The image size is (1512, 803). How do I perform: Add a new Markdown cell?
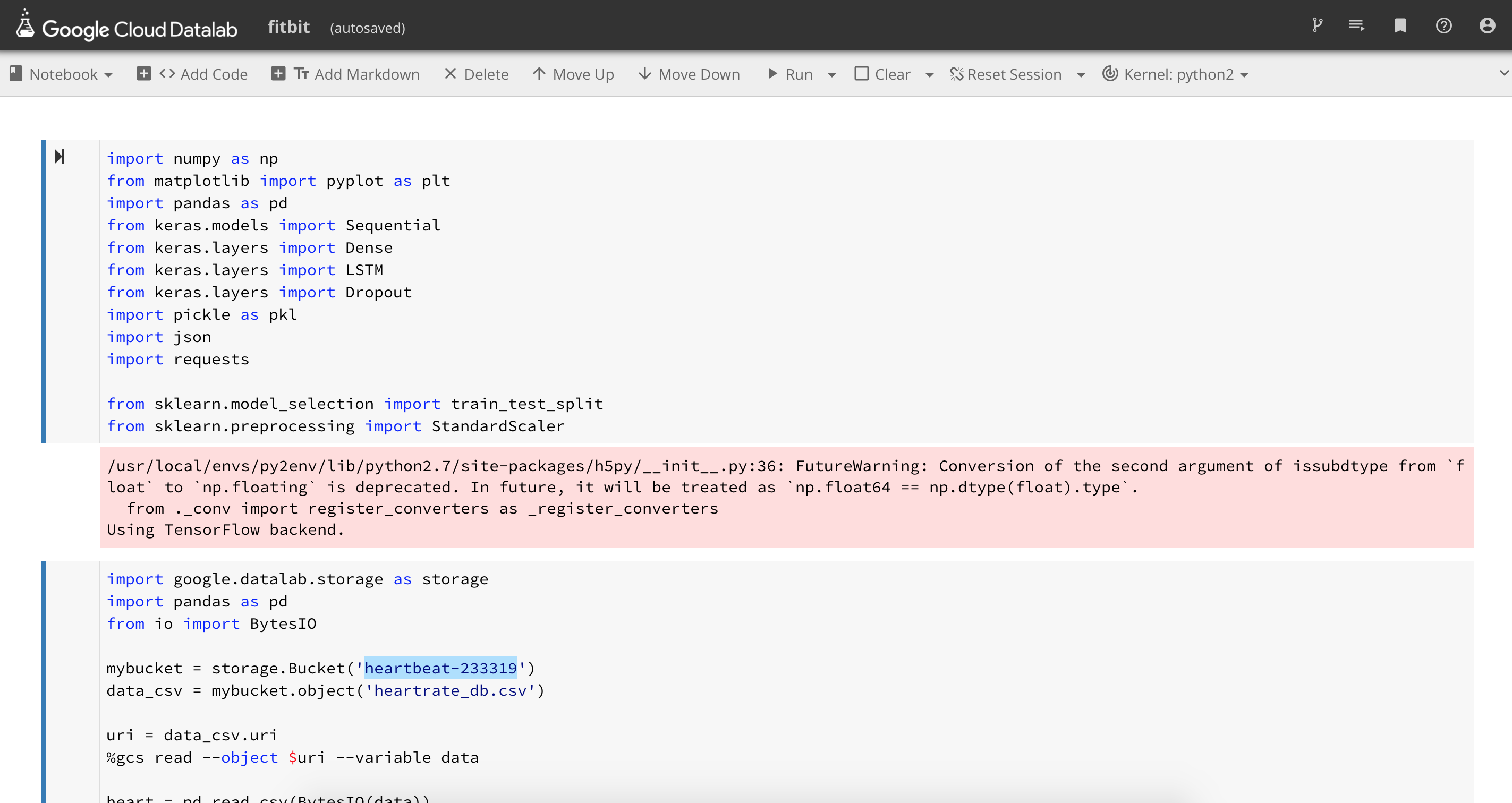(x=345, y=74)
